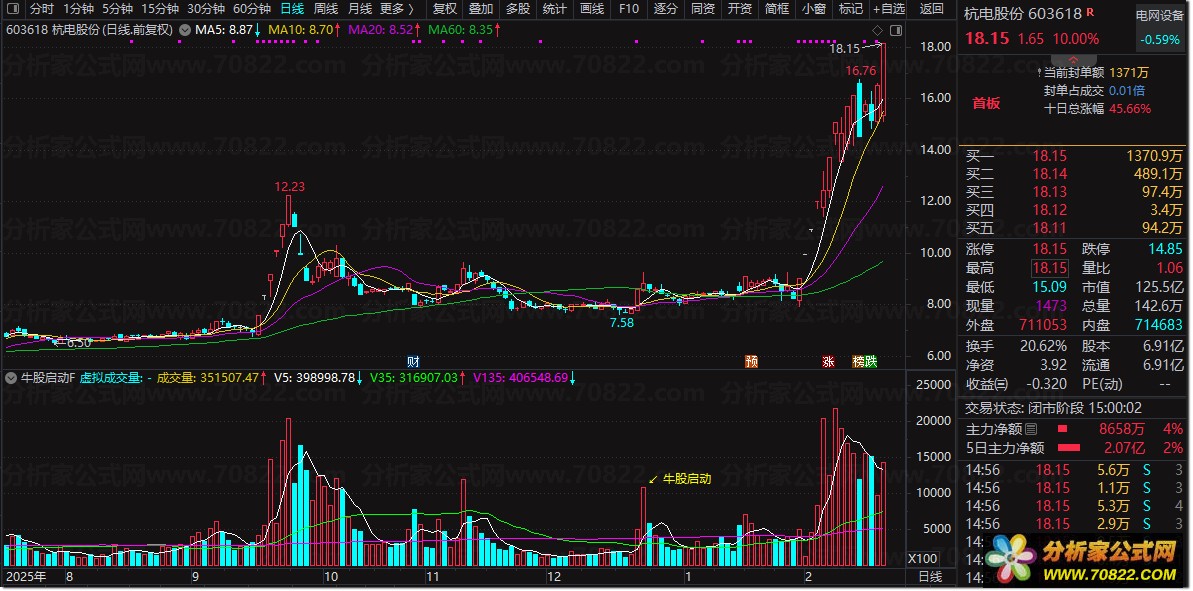Screen dimensions: 1193x591
Task: Switch to 30分钟 period
Action: click(205, 9)
